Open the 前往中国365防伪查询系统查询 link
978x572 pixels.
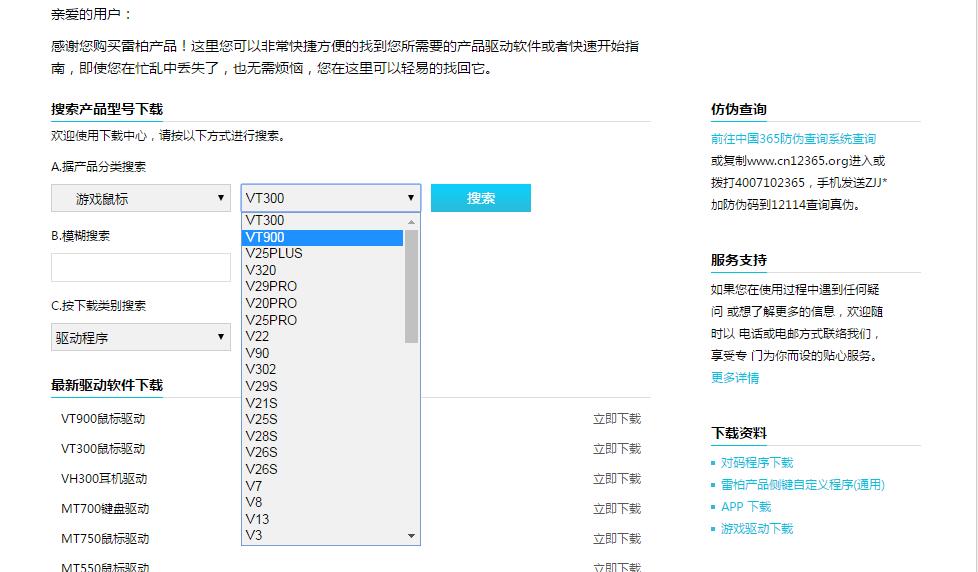[793, 139]
